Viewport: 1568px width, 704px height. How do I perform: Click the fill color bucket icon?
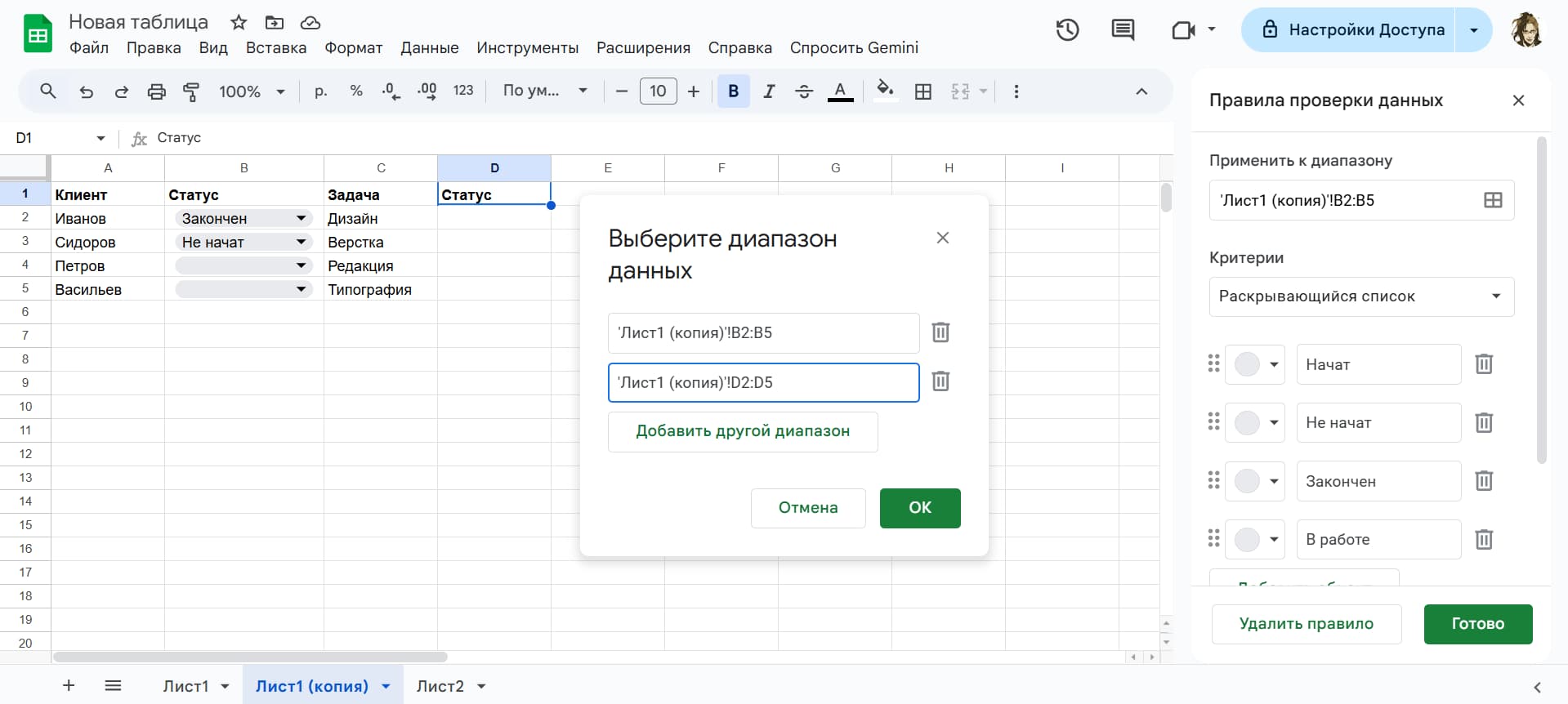pyautogui.click(x=884, y=90)
